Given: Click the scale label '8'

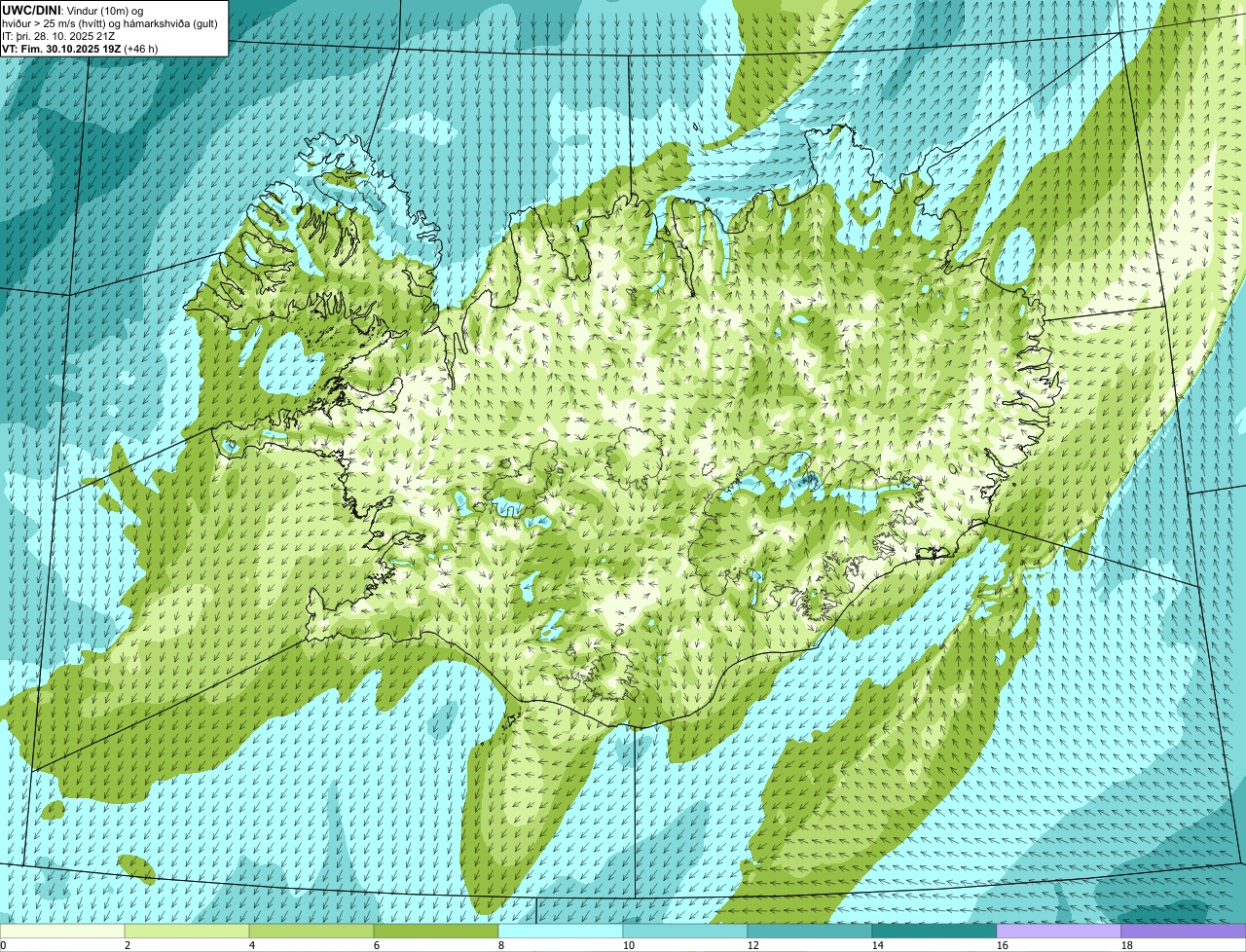Looking at the screenshot, I should pos(501,945).
